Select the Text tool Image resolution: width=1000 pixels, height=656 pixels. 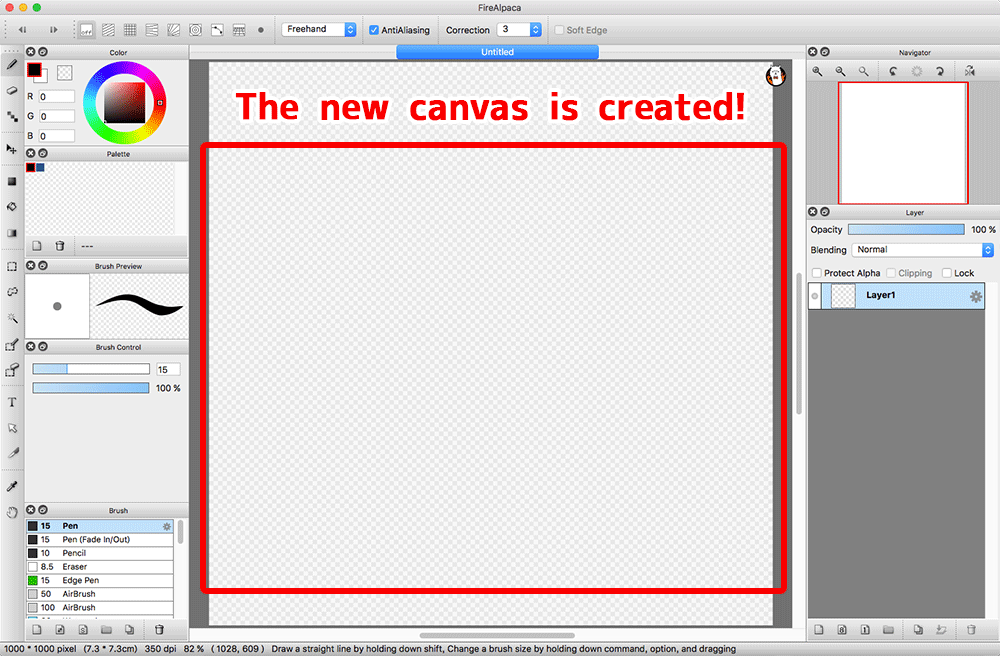coord(12,404)
